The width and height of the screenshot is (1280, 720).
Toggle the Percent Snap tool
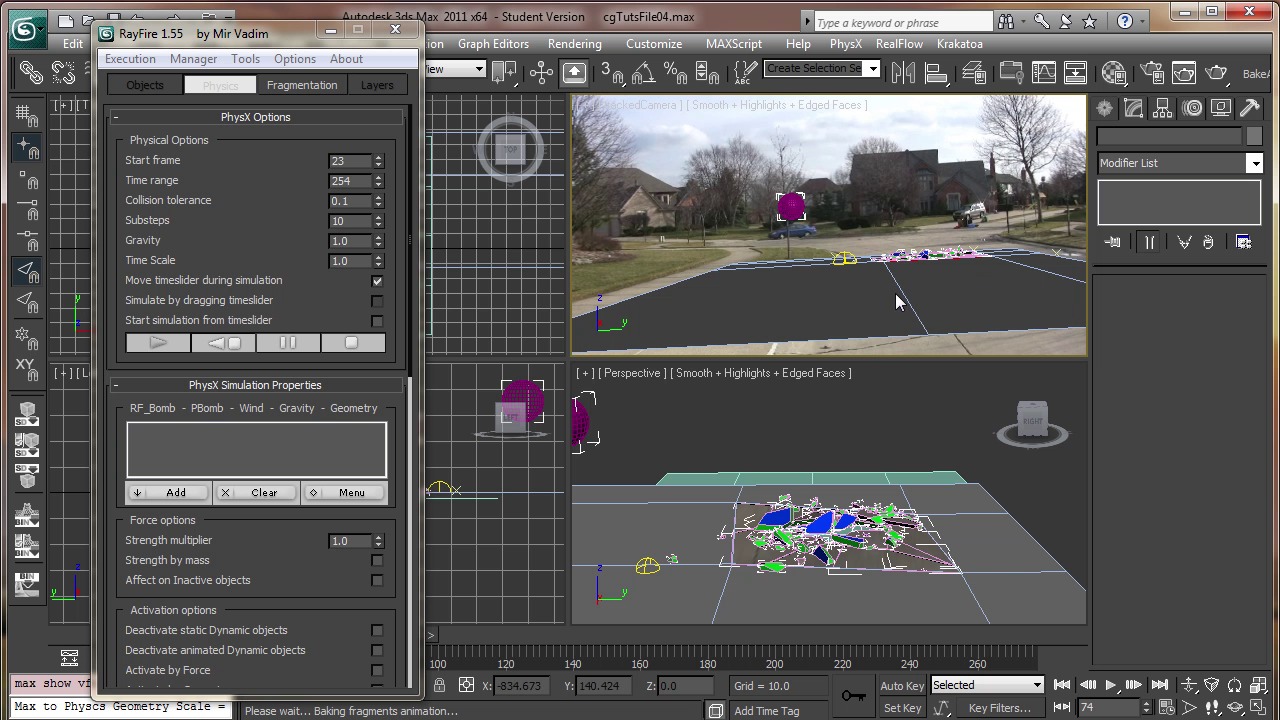click(x=675, y=72)
